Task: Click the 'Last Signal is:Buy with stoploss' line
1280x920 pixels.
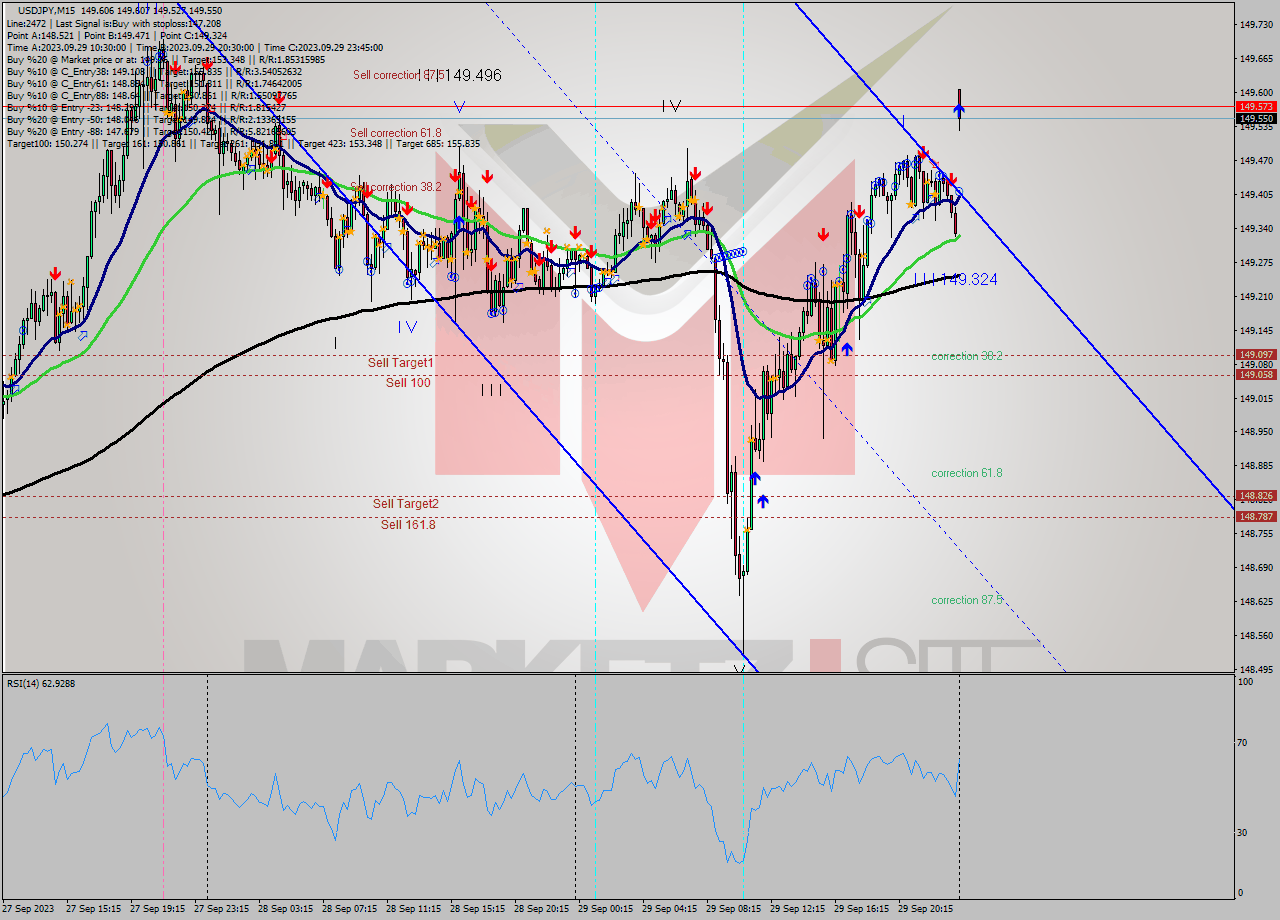Action: [113, 23]
